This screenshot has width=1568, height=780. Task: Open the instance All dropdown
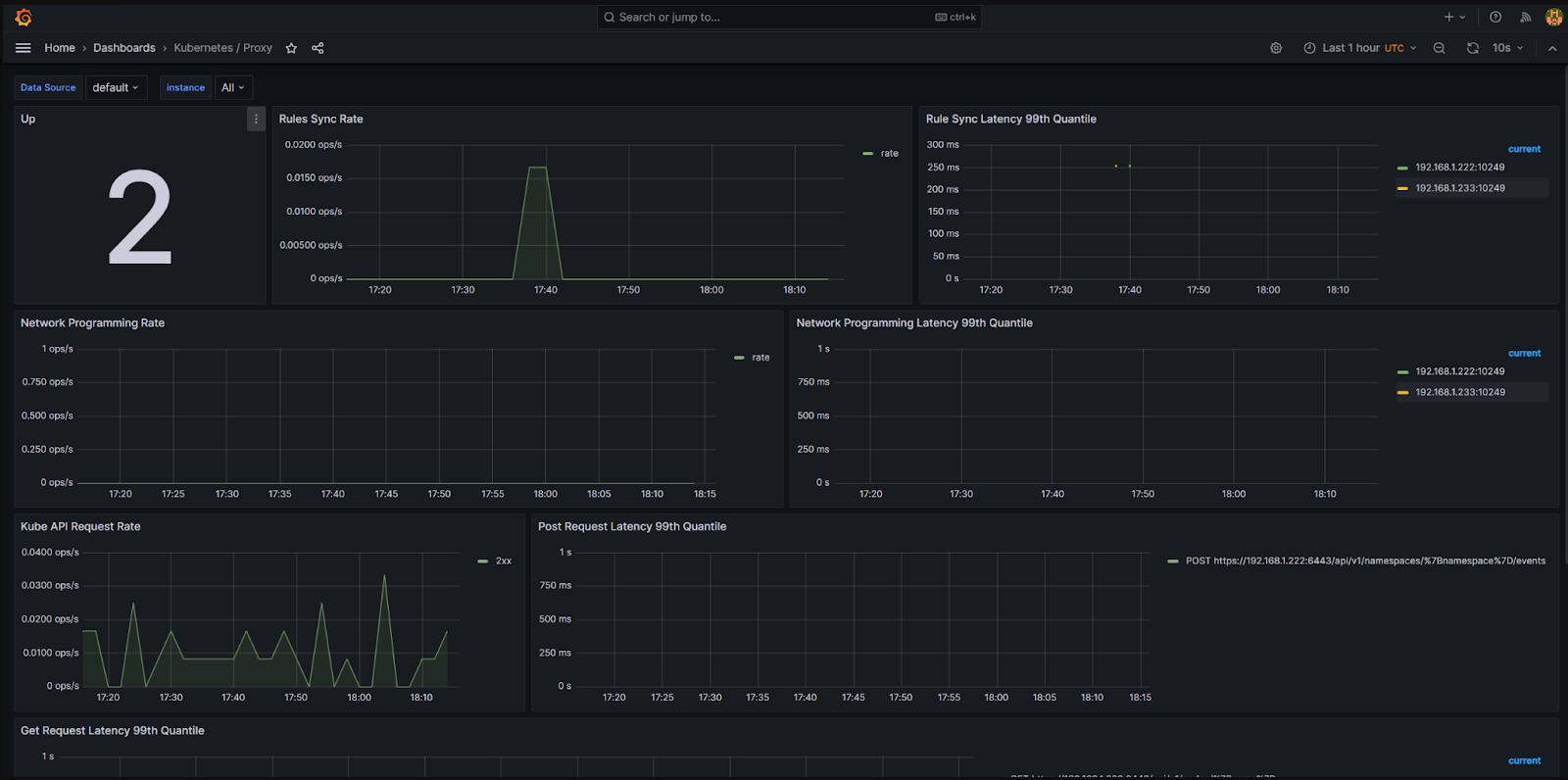[233, 87]
